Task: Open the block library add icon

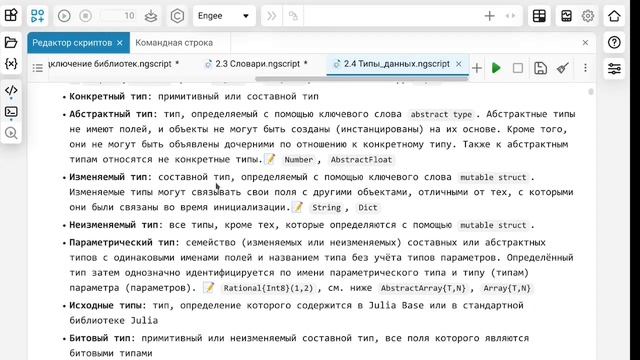Action: (x=38, y=16)
